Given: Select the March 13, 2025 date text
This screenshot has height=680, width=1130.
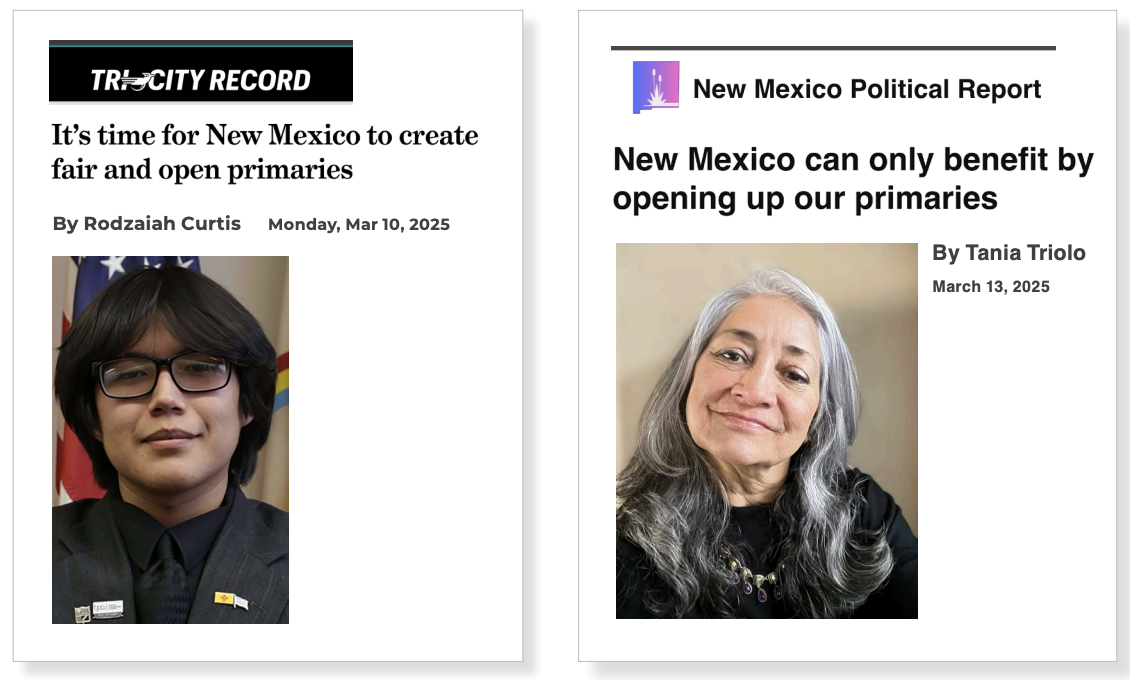Looking at the screenshot, I should pyautogui.click(x=991, y=287).
